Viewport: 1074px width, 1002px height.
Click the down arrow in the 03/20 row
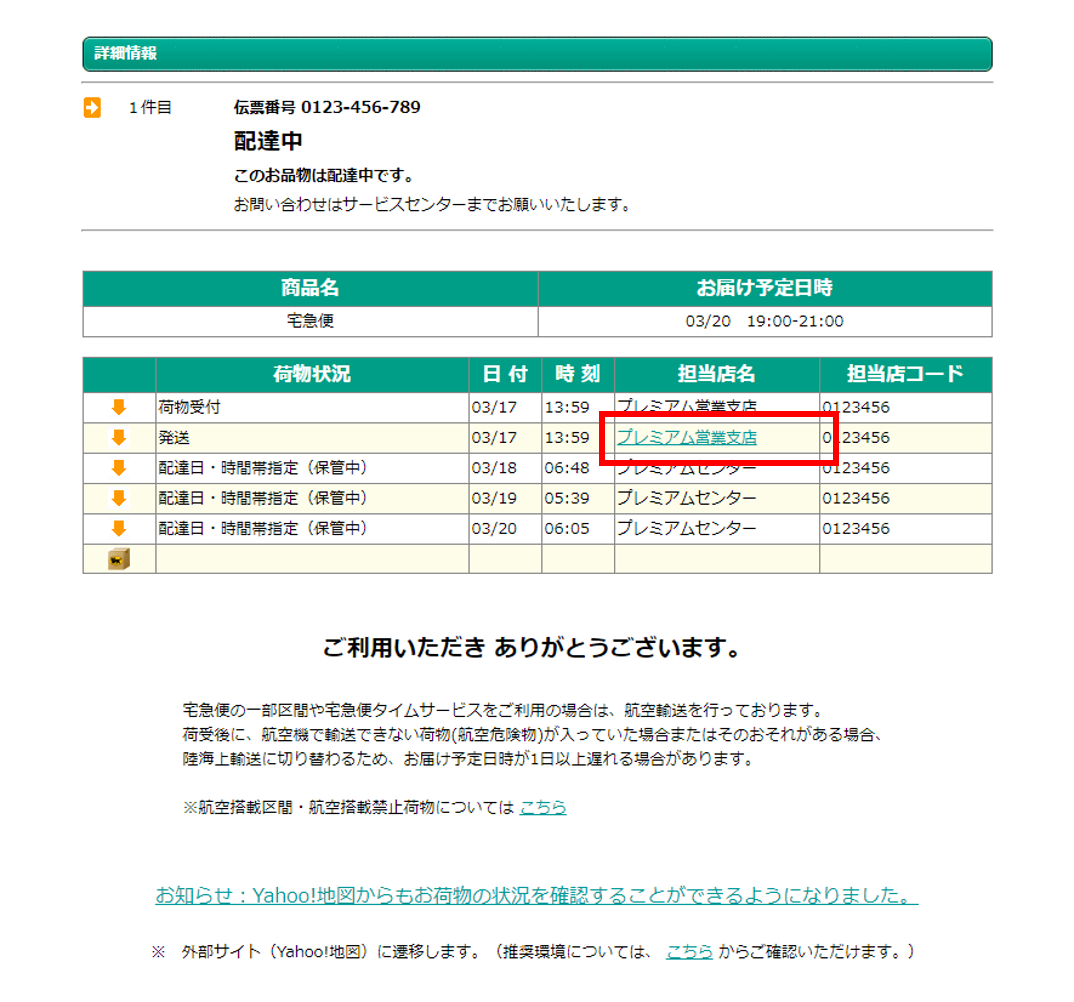pos(119,528)
